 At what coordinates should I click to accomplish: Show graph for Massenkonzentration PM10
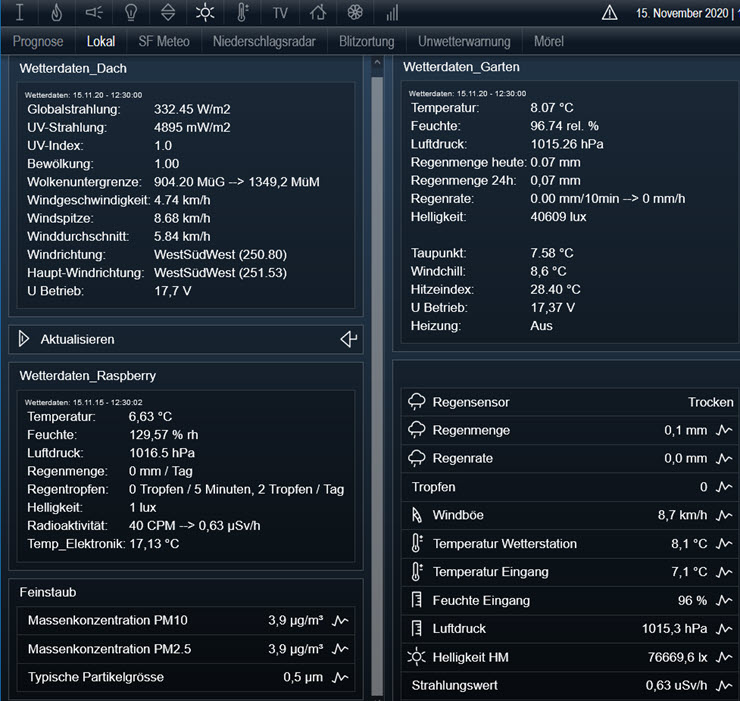tap(341, 621)
